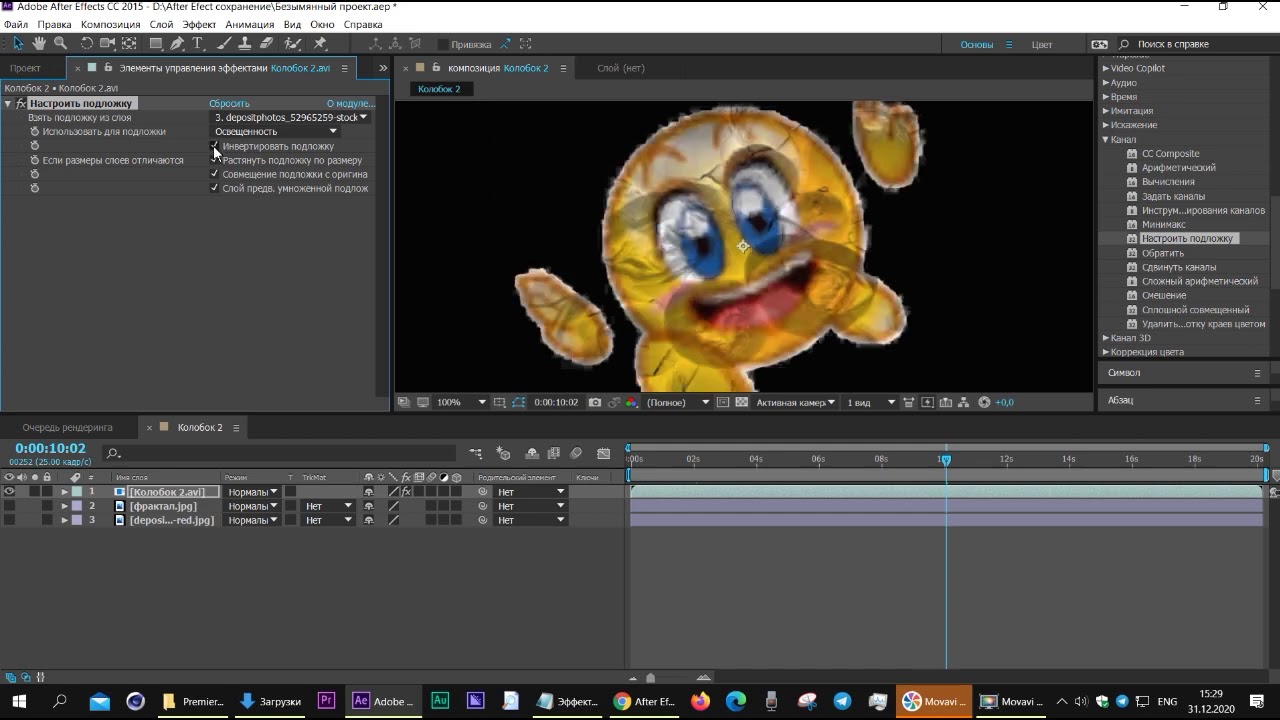Open the composition mini-flowchart in timeline

[476, 453]
